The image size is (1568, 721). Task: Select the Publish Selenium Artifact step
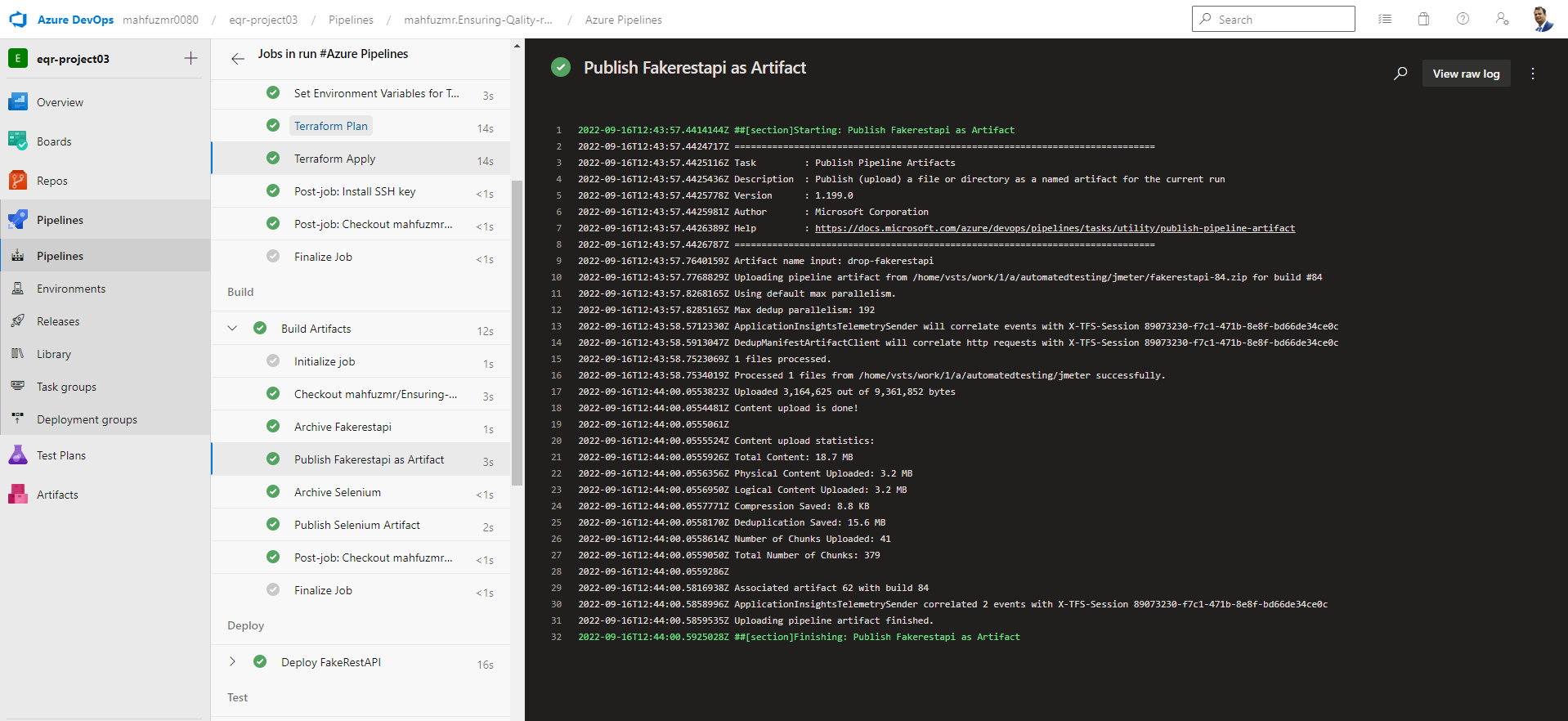[361, 525]
